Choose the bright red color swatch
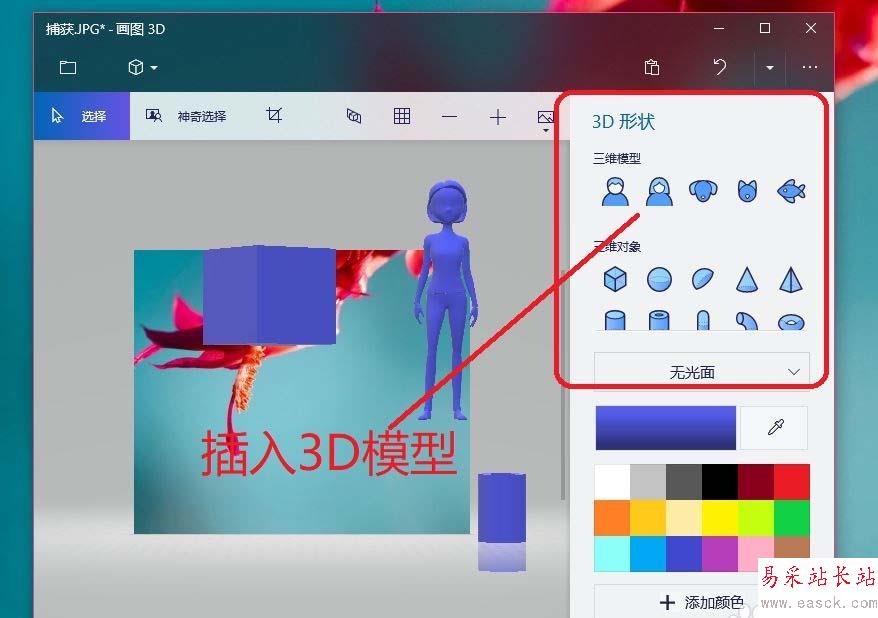This screenshot has height=618, width=878. tap(792, 481)
